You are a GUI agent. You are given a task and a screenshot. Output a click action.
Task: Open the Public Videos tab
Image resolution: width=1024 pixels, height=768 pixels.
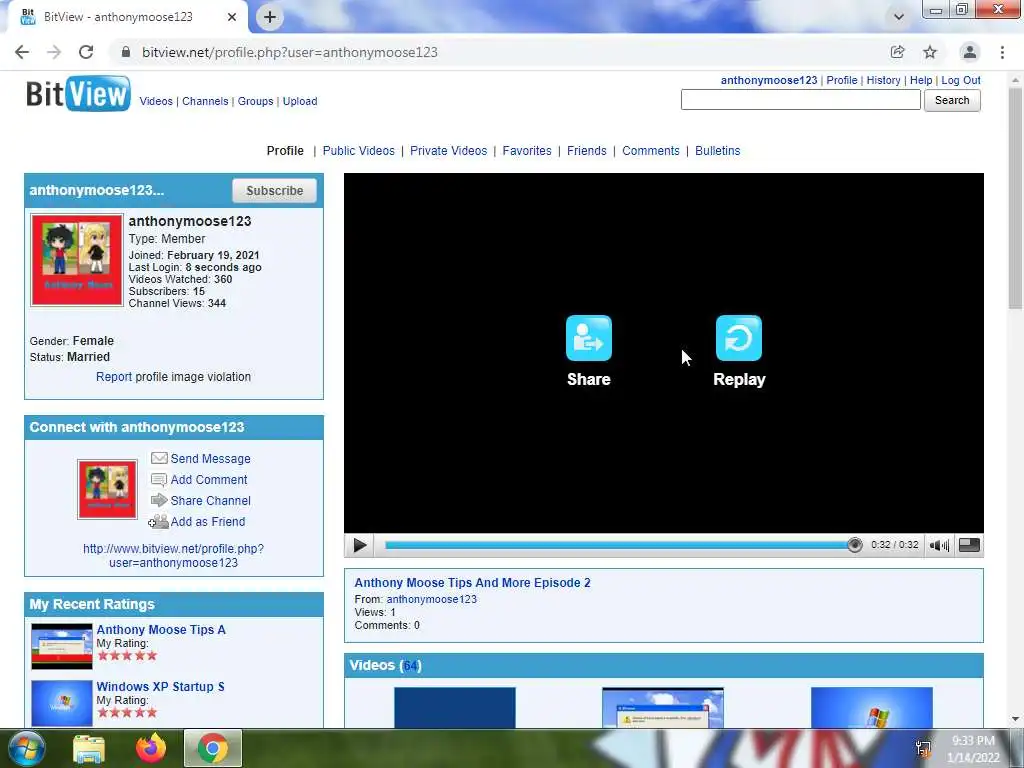pyautogui.click(x=359, y=151)
